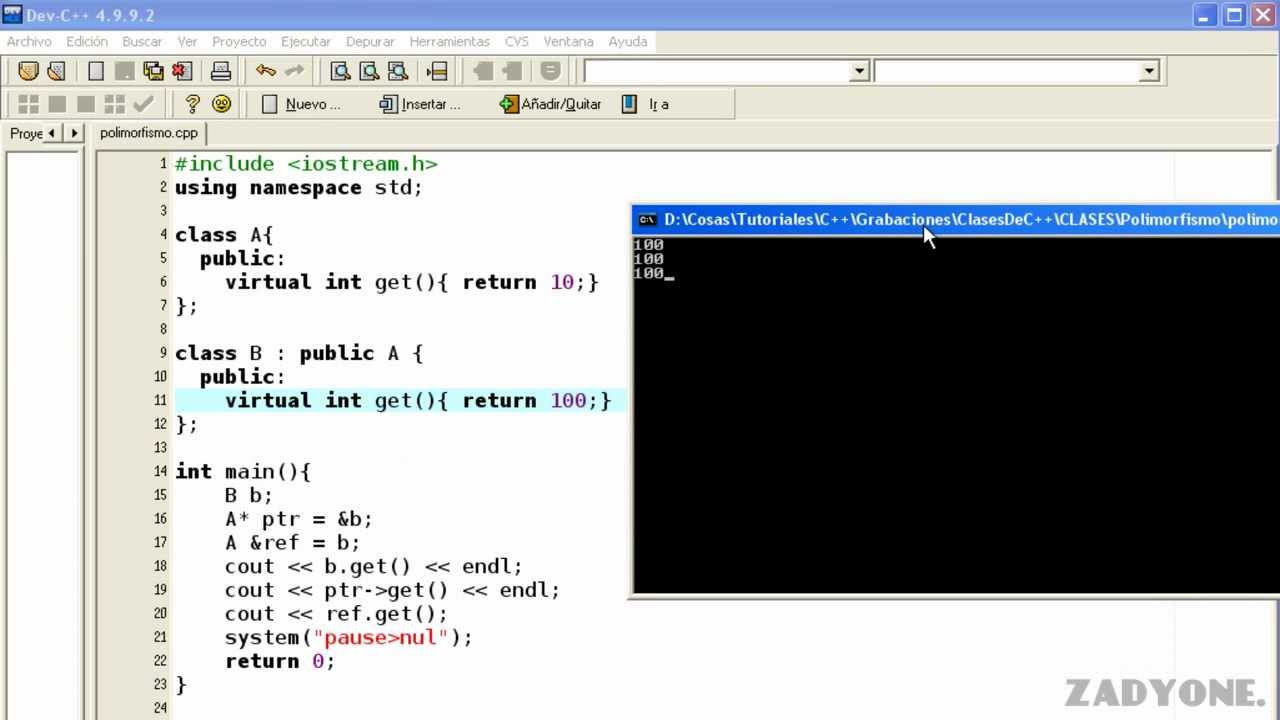1280x720 pixels.
Task: Click the About smiley face icon
Action: pyautogui.click(x=222, y=104)
